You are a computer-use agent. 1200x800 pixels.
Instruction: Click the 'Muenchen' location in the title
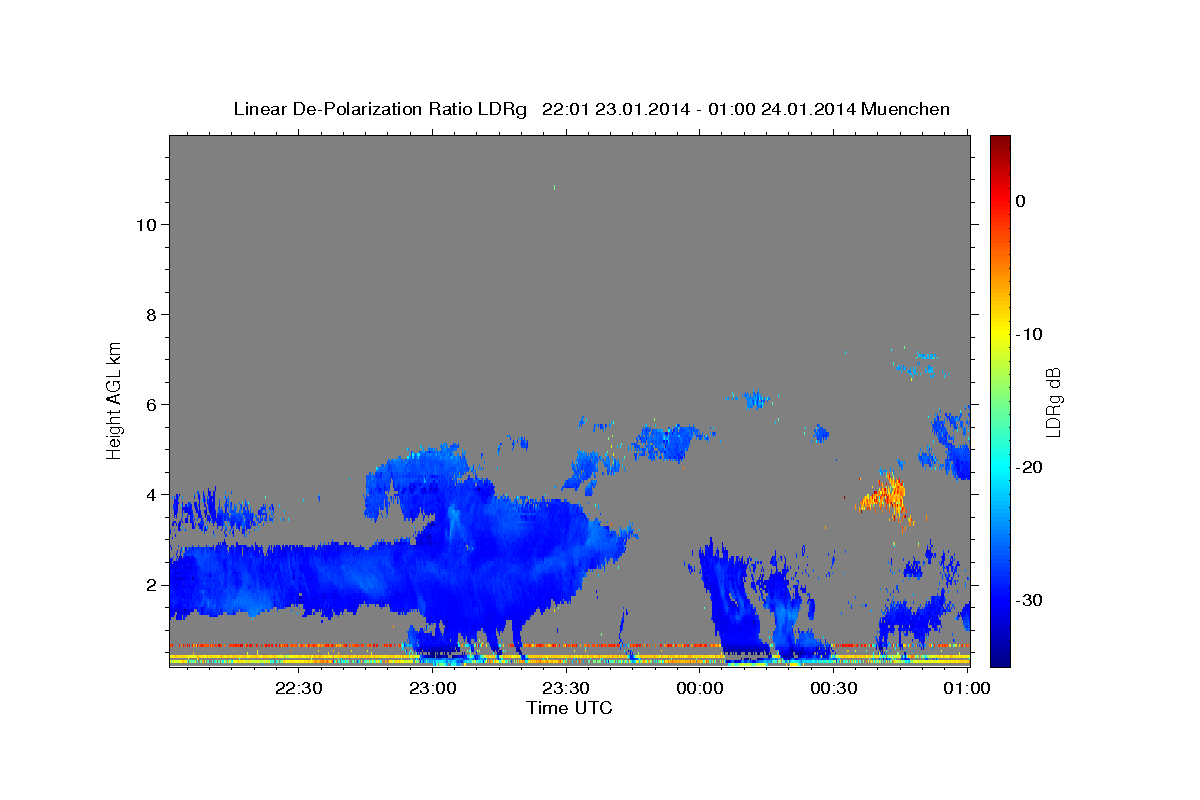point(906,109)
